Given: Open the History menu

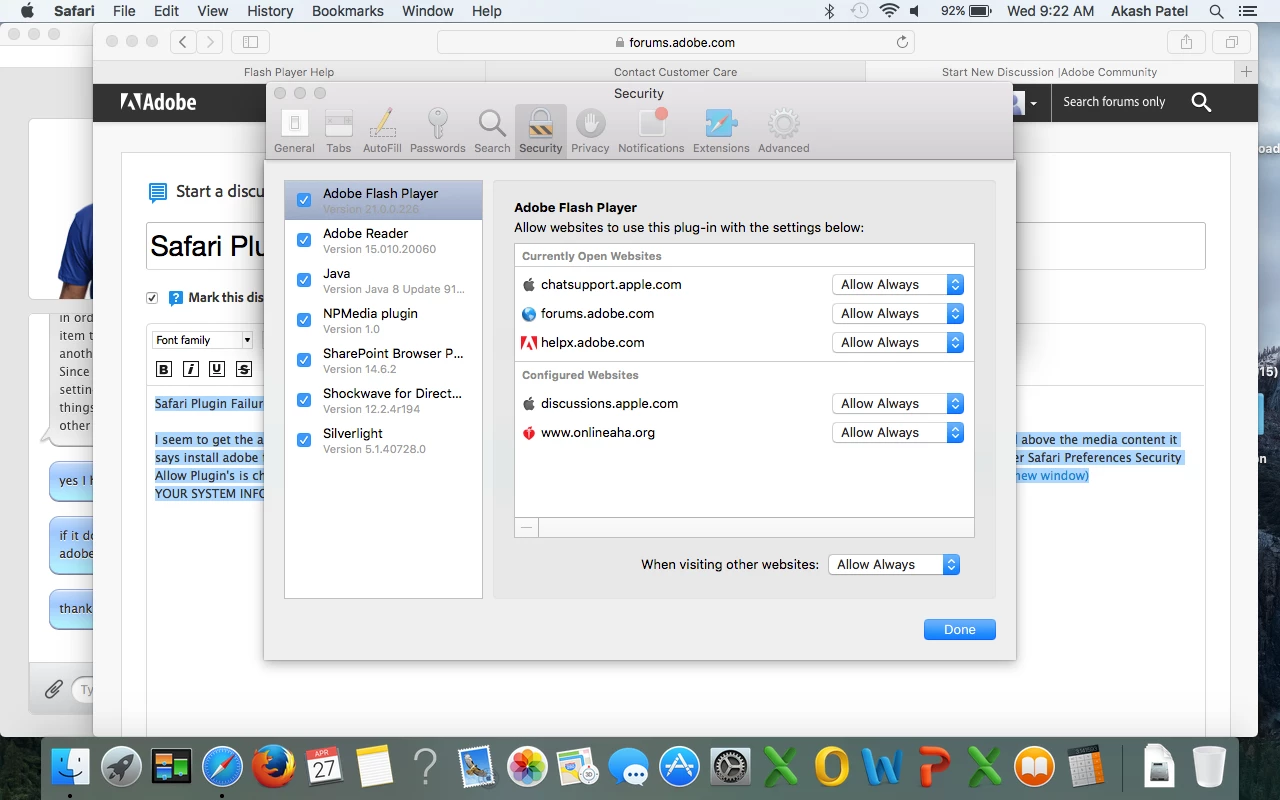Looking at the screenshot, I should (x=270, y=11).
